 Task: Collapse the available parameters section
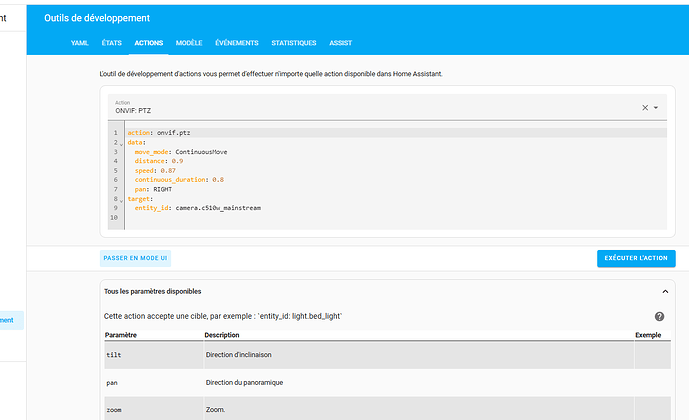665,291
